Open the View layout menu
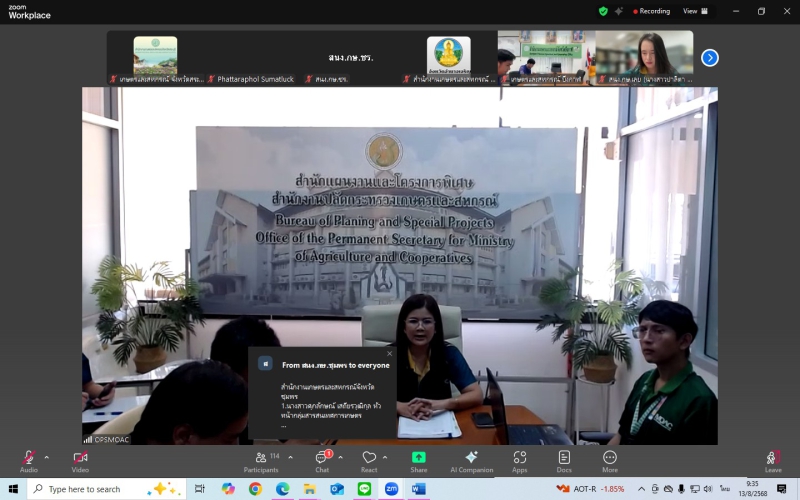Image resolution: width=800 pixels, height=500 pixels. tap(695, 11)
